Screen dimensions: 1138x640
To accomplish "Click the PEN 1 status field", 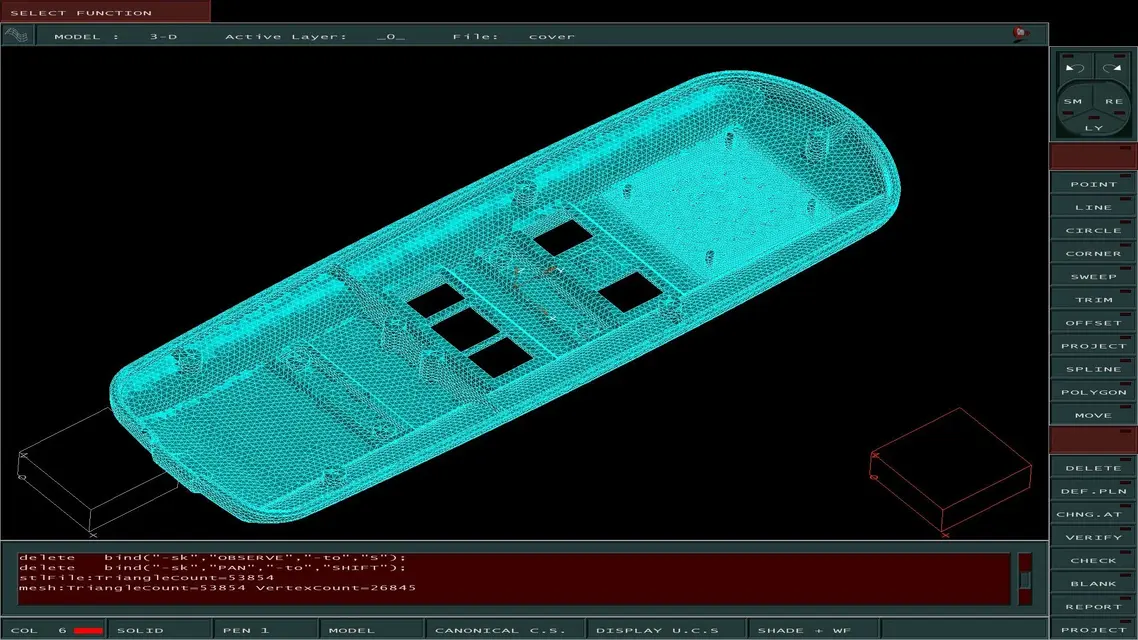I will [266, 630].
